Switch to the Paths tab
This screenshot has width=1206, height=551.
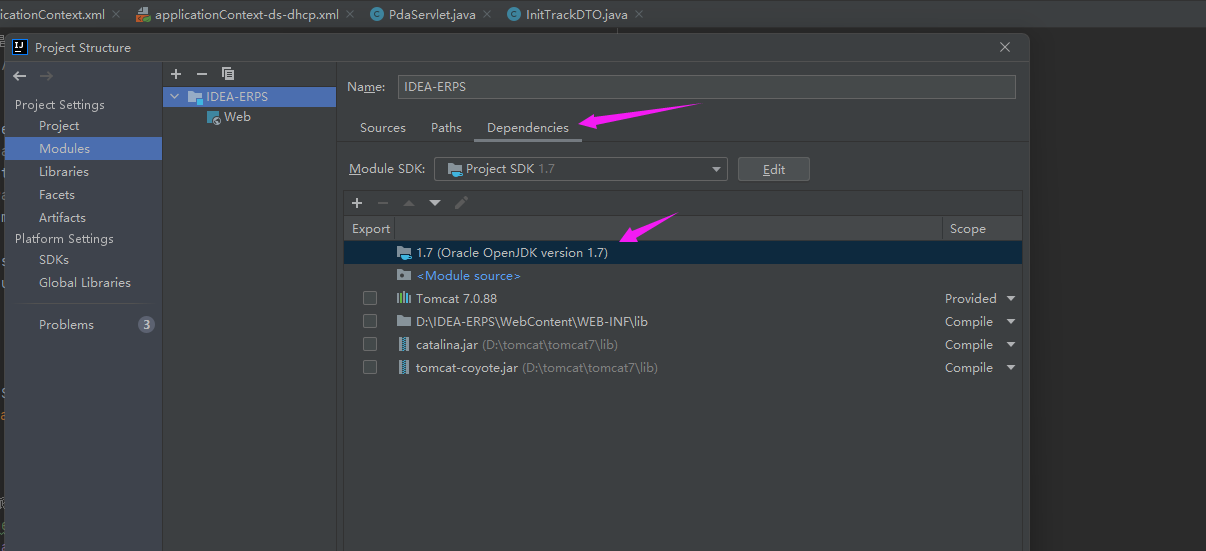click(x=446, y=128)
